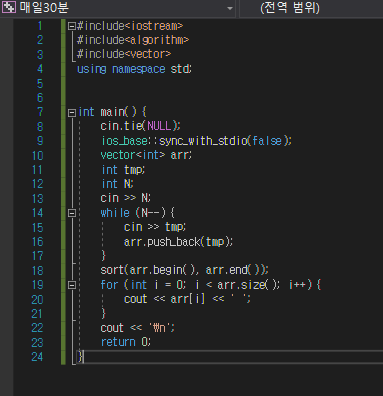
Task: Click on 'int N;' declaration
Action: 117,184
